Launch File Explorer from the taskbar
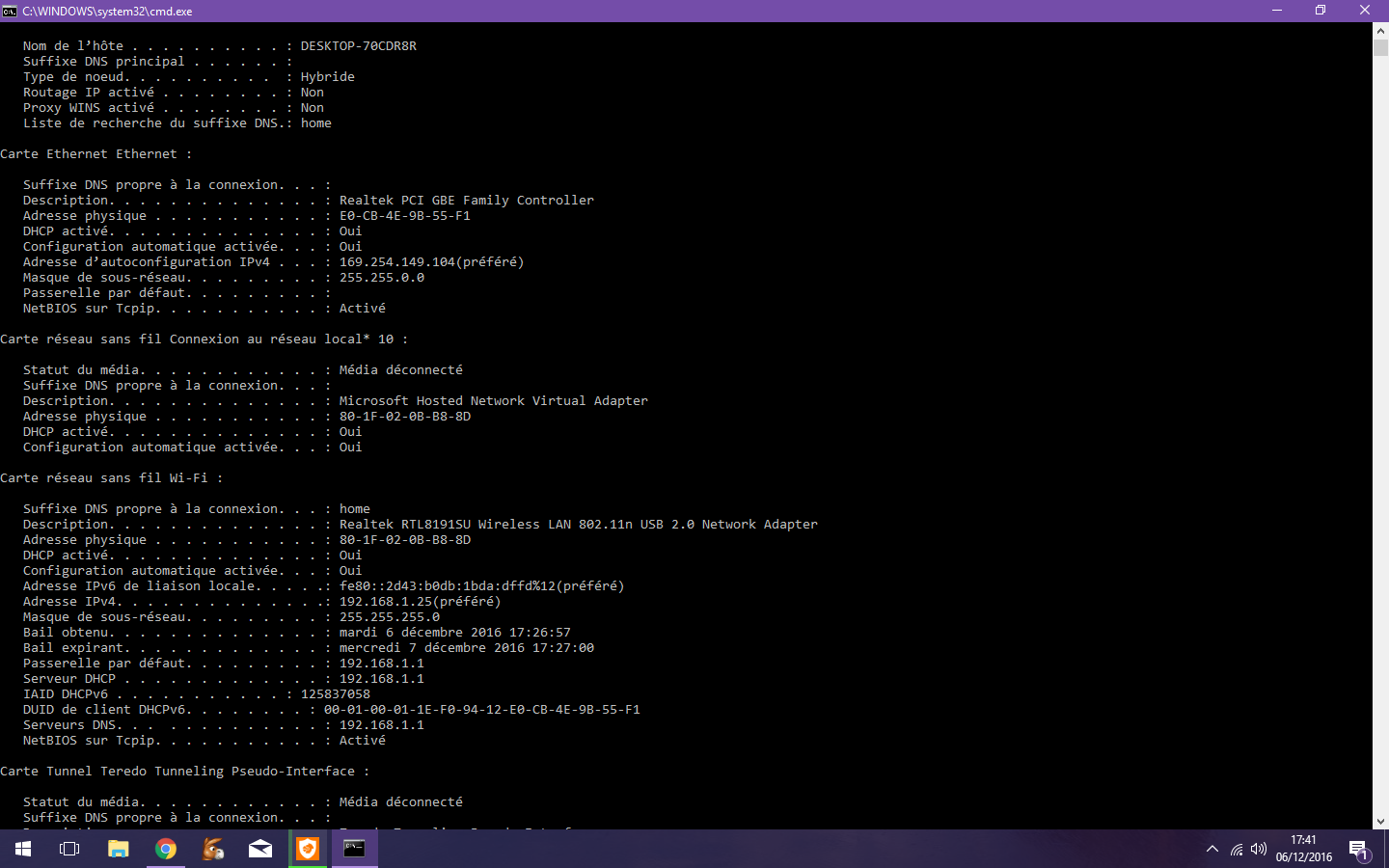Screen dimensions: 1389x868 [x=118, y=849]
